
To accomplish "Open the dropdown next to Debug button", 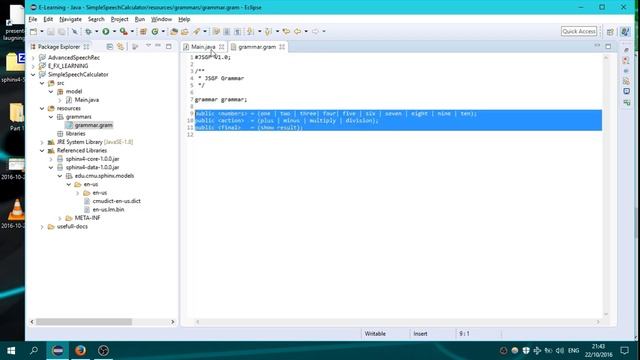I will point(97,31).
